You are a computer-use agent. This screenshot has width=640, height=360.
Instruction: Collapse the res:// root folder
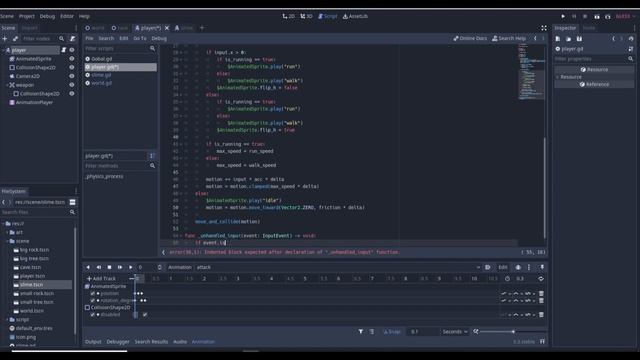click(3, 224)
